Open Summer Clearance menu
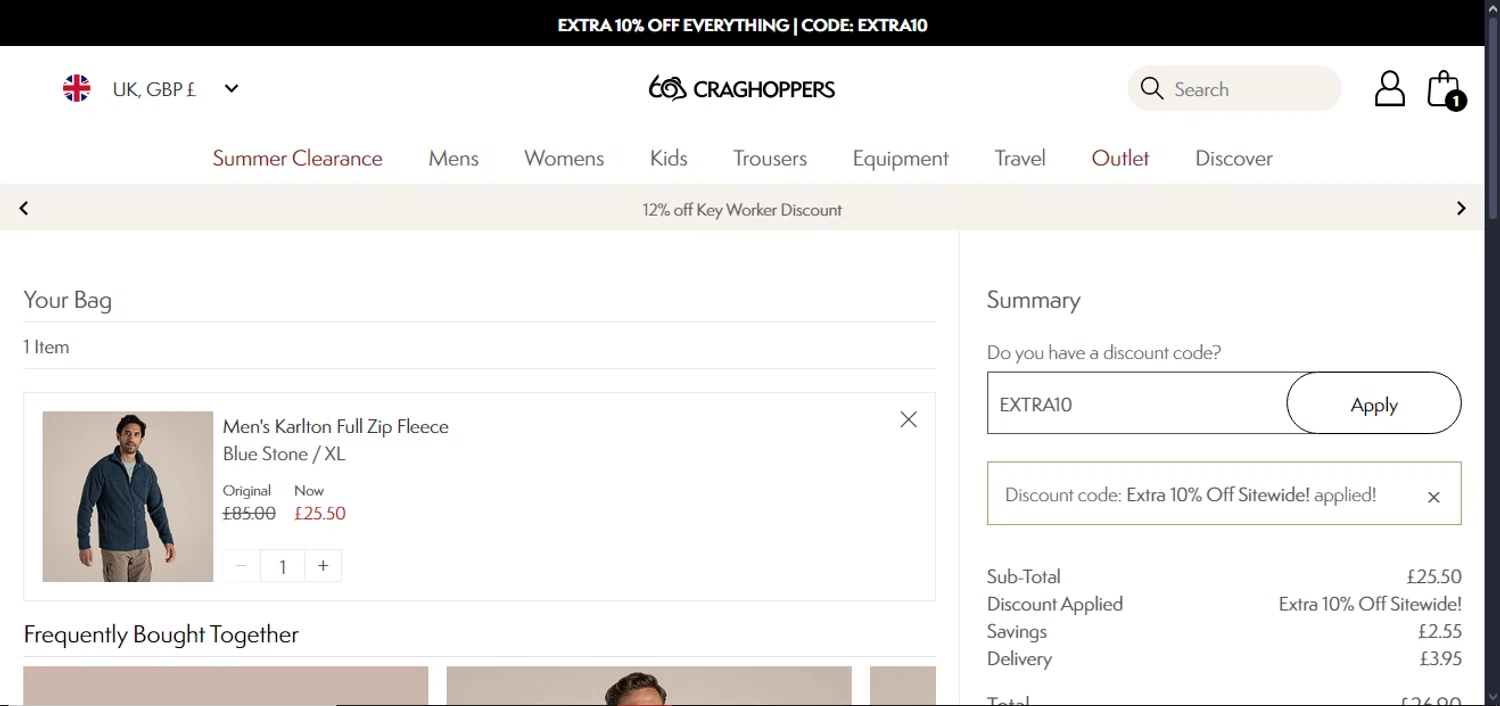1500x706 pixels. pyautogui.click(x=297, y=158)
